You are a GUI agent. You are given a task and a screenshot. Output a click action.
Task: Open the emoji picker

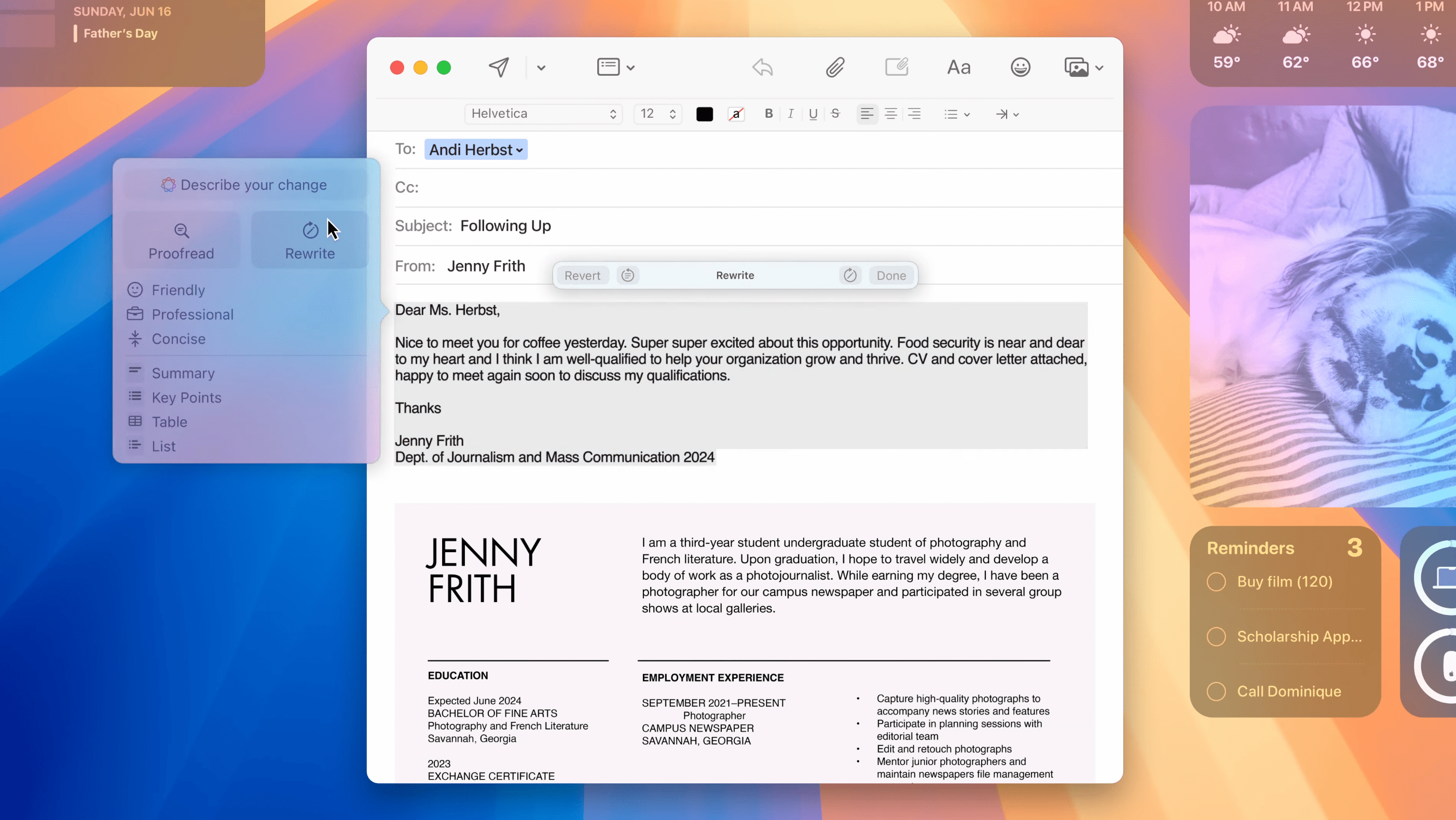point(1020,67)
